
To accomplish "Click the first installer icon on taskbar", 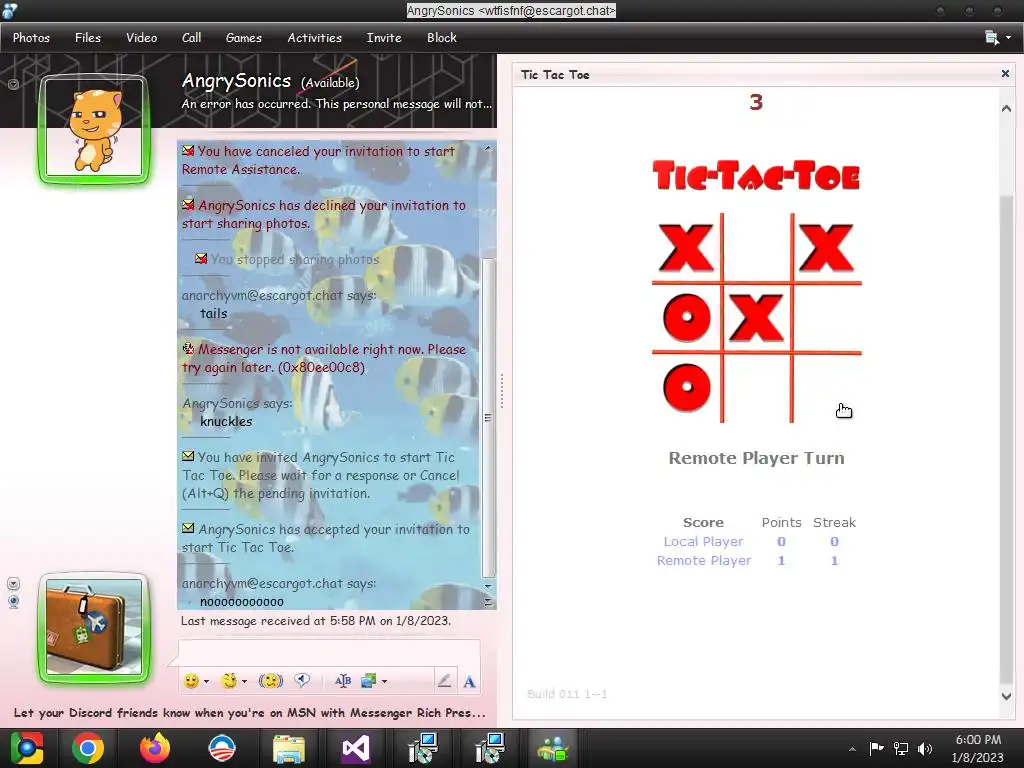I will [423, 748].
